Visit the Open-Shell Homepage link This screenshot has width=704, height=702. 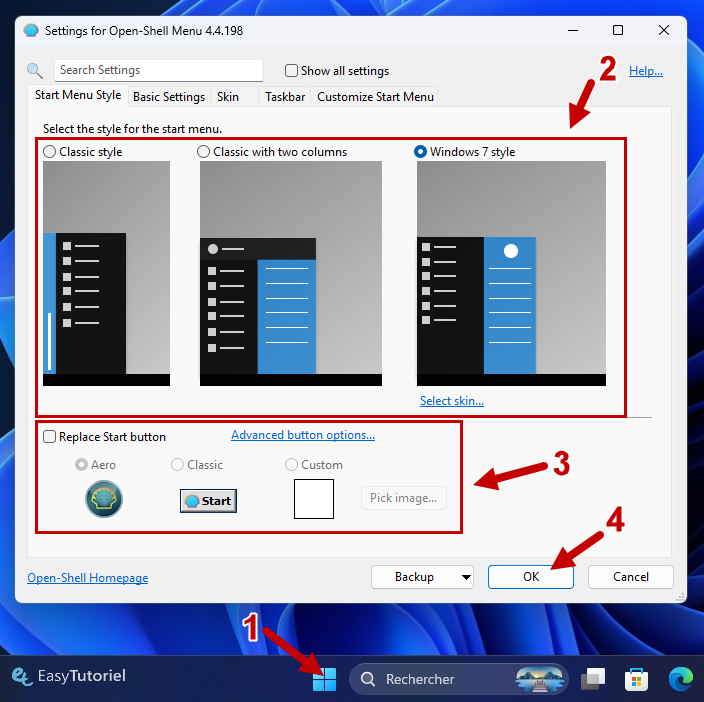(x=88, y=578)
